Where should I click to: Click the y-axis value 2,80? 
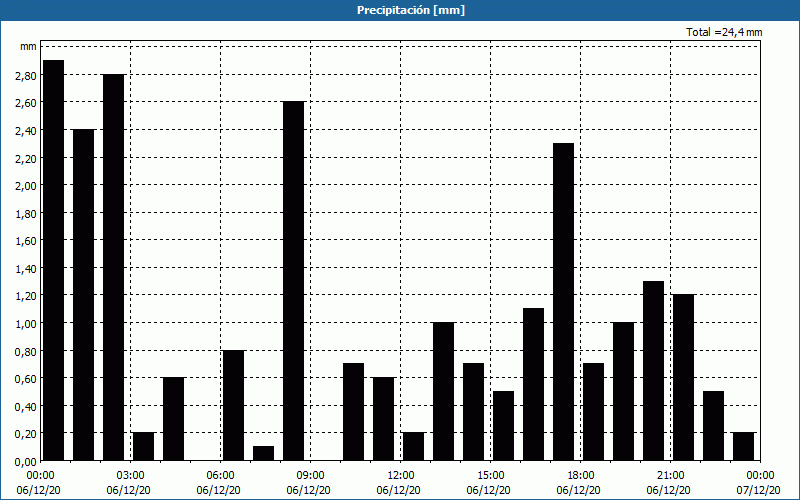26,76
